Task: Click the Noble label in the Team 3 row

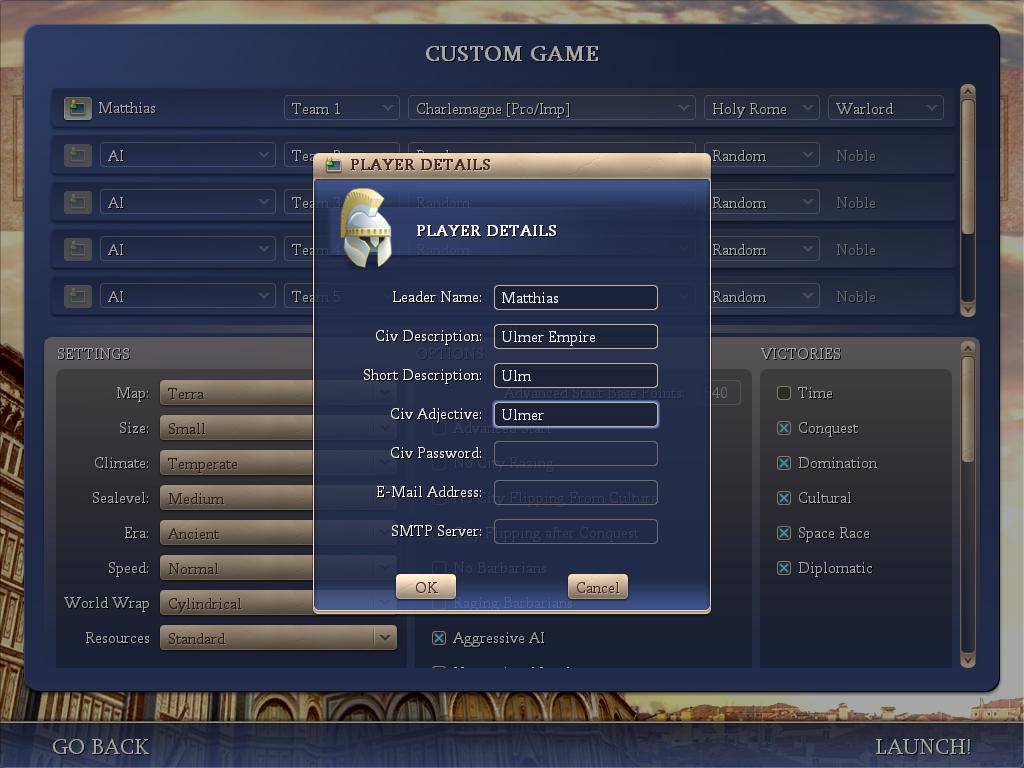Action: (x=856, y=202)
